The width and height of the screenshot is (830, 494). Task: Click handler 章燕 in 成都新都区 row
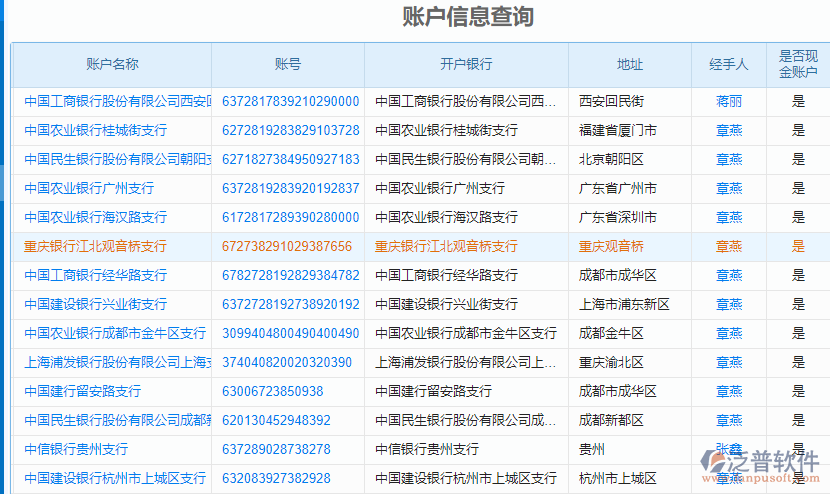pos(729,420)
